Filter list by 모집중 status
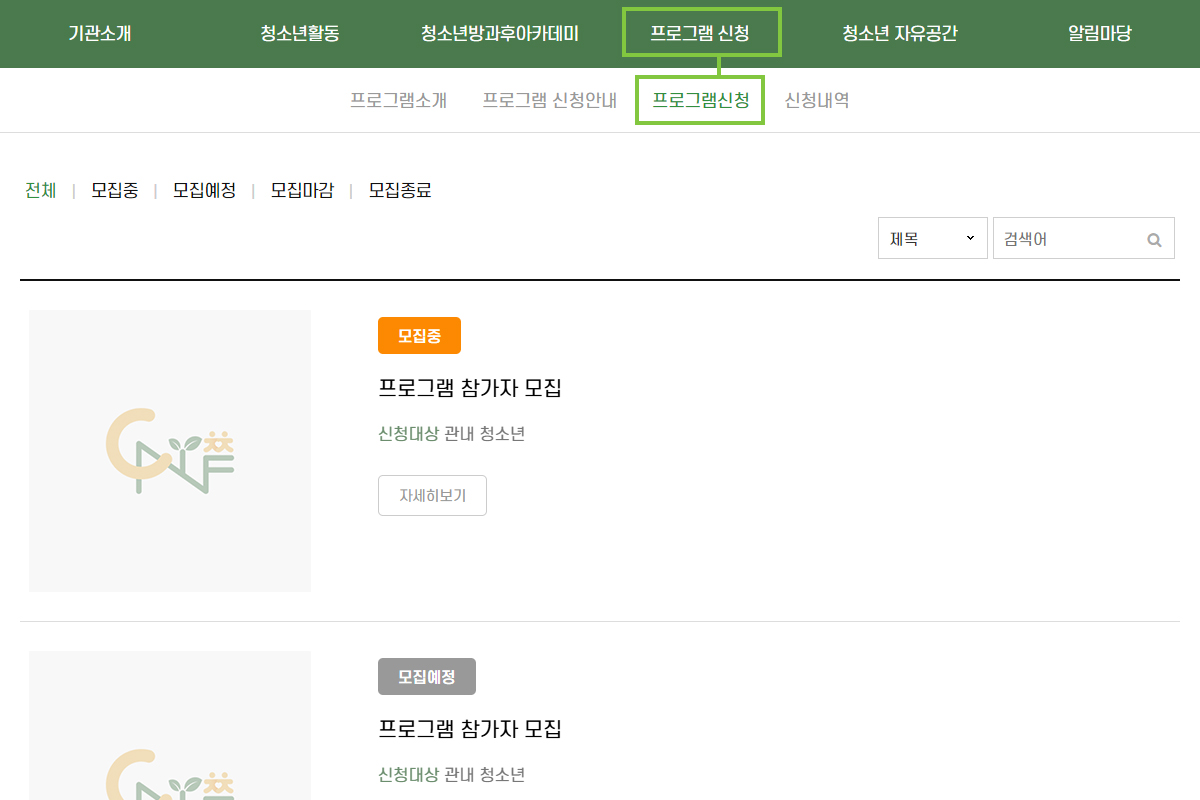1200x800 pixels. 115,190
